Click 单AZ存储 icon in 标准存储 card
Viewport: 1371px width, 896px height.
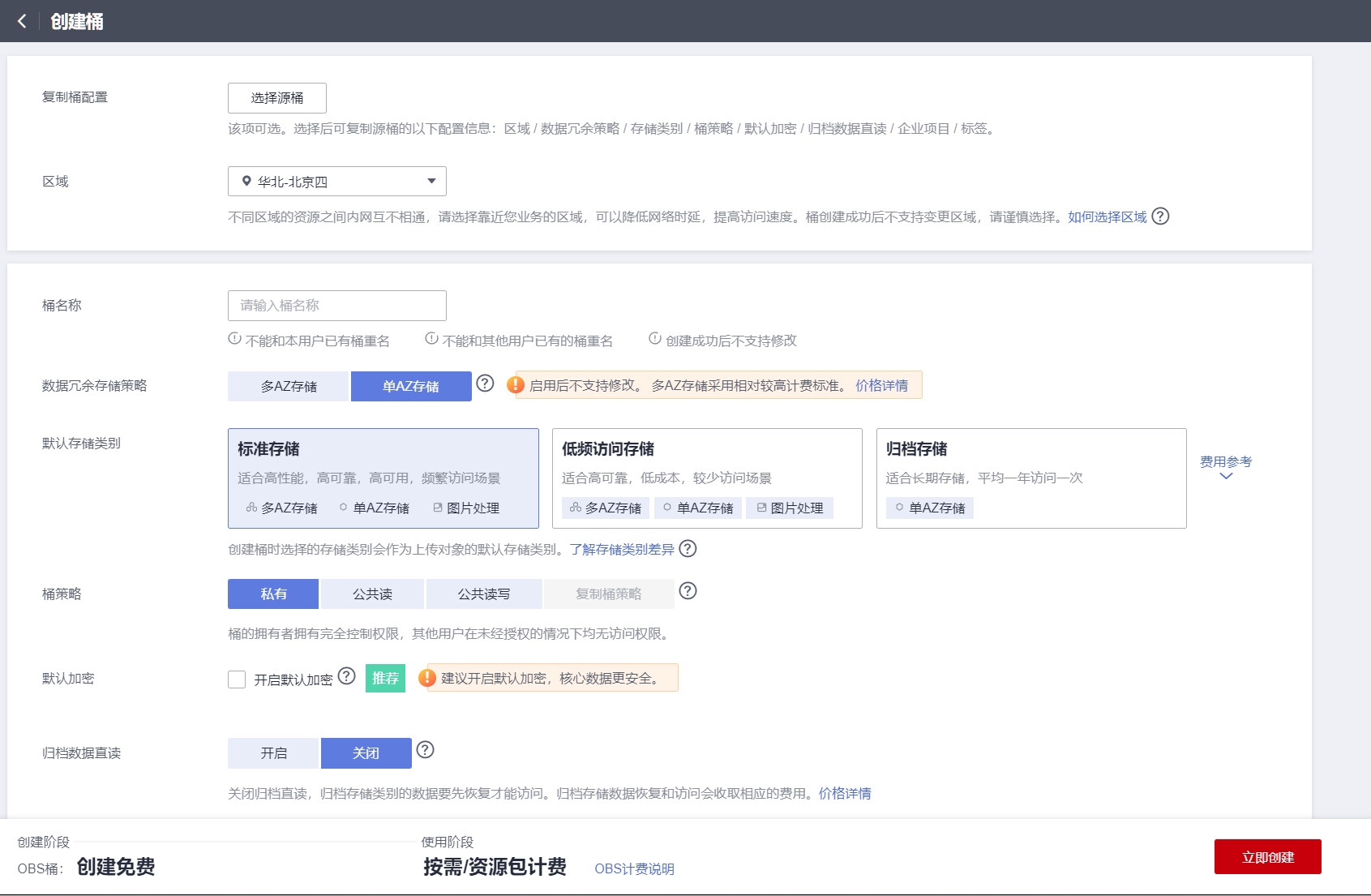343,508
